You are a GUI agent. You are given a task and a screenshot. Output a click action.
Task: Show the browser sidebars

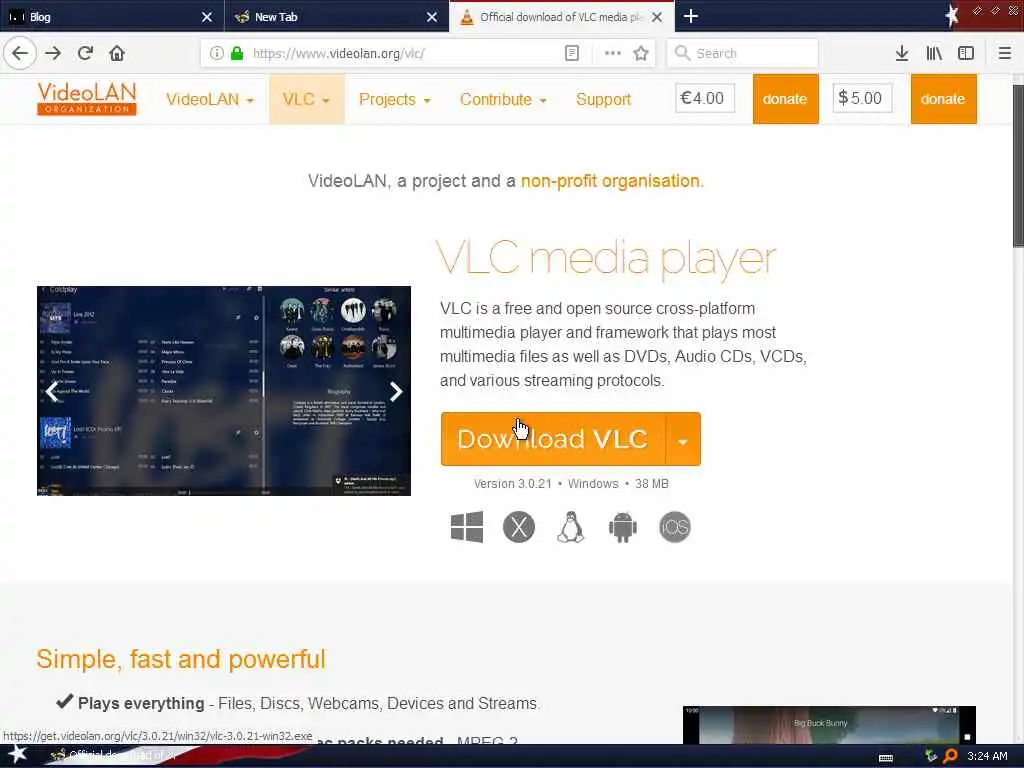[966, 53]
